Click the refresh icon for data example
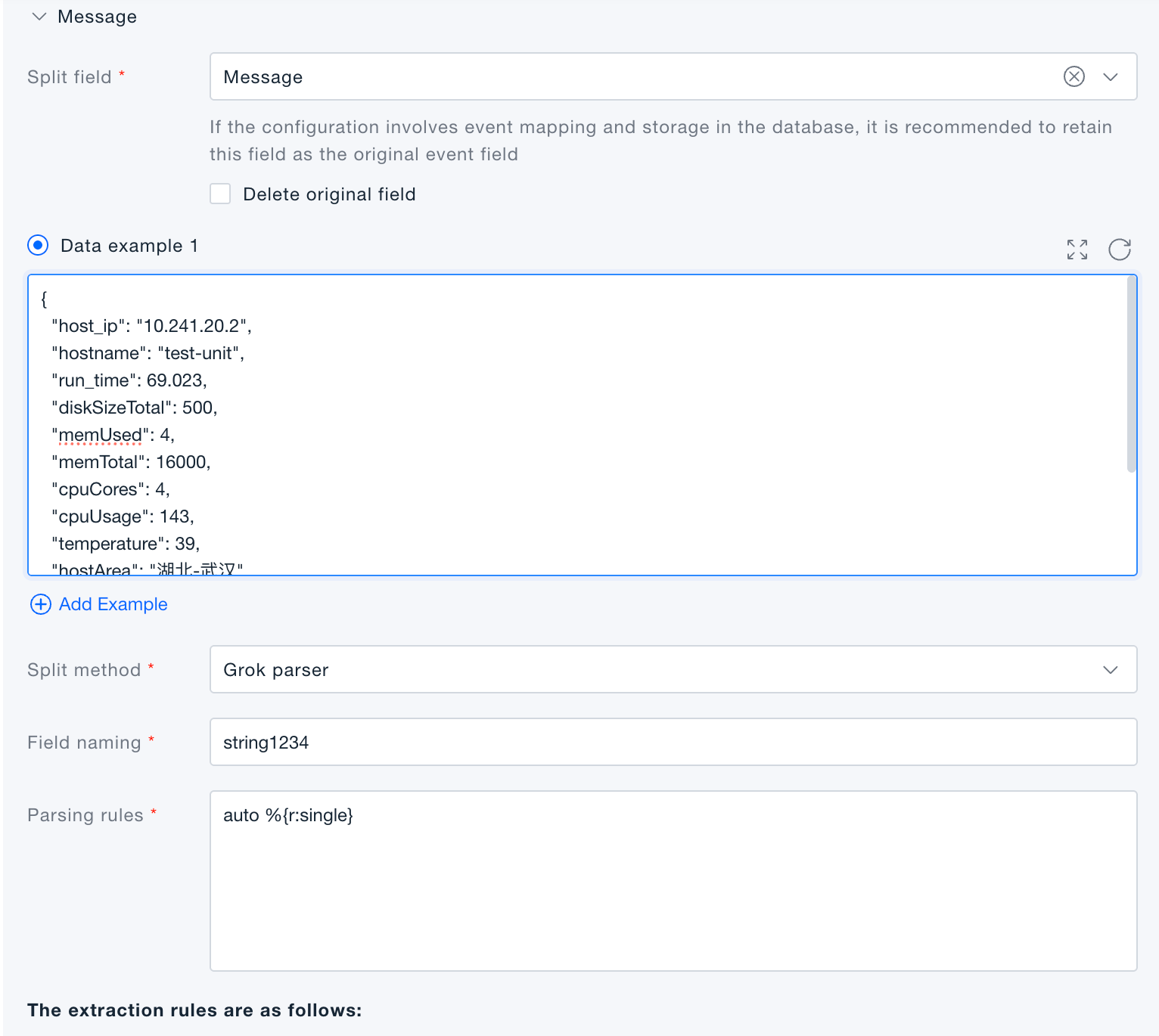The height and width of the screenshot is (1036, 1159). [x=1119, y=250]
